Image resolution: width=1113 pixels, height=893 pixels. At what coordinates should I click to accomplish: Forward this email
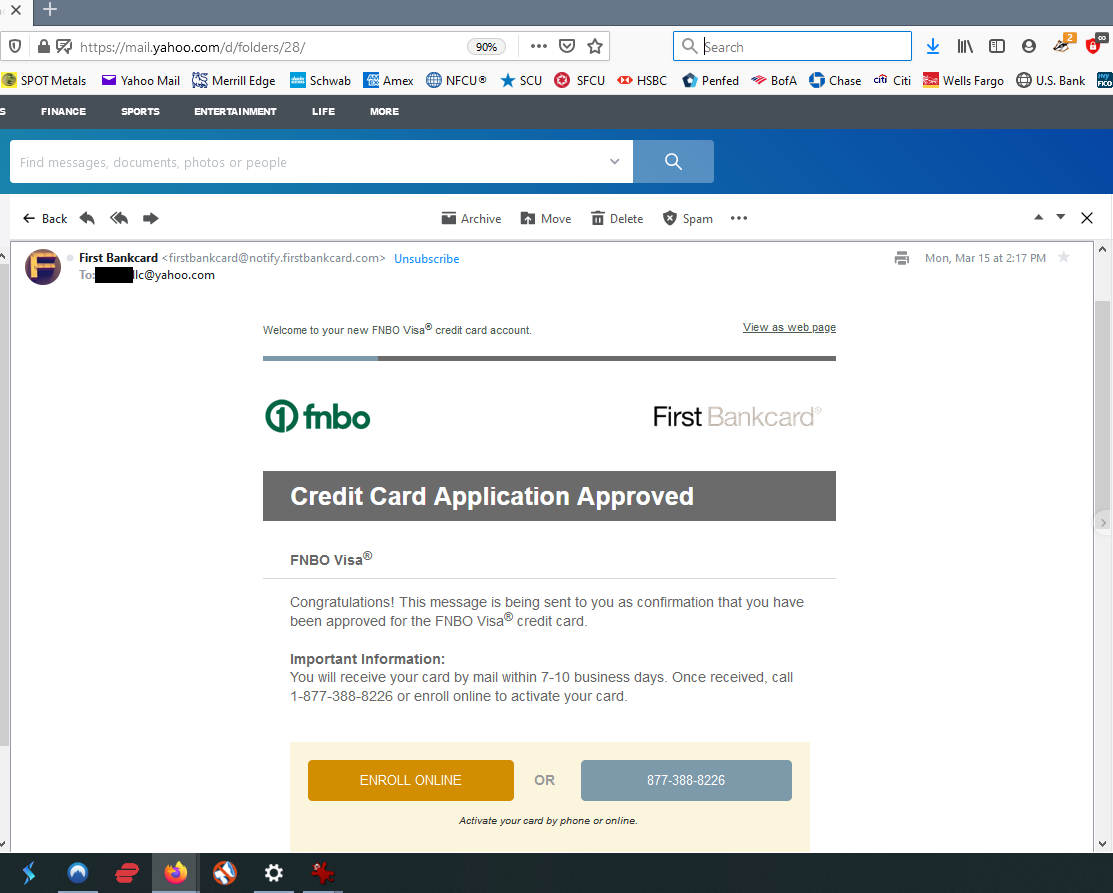coord(150,218)
